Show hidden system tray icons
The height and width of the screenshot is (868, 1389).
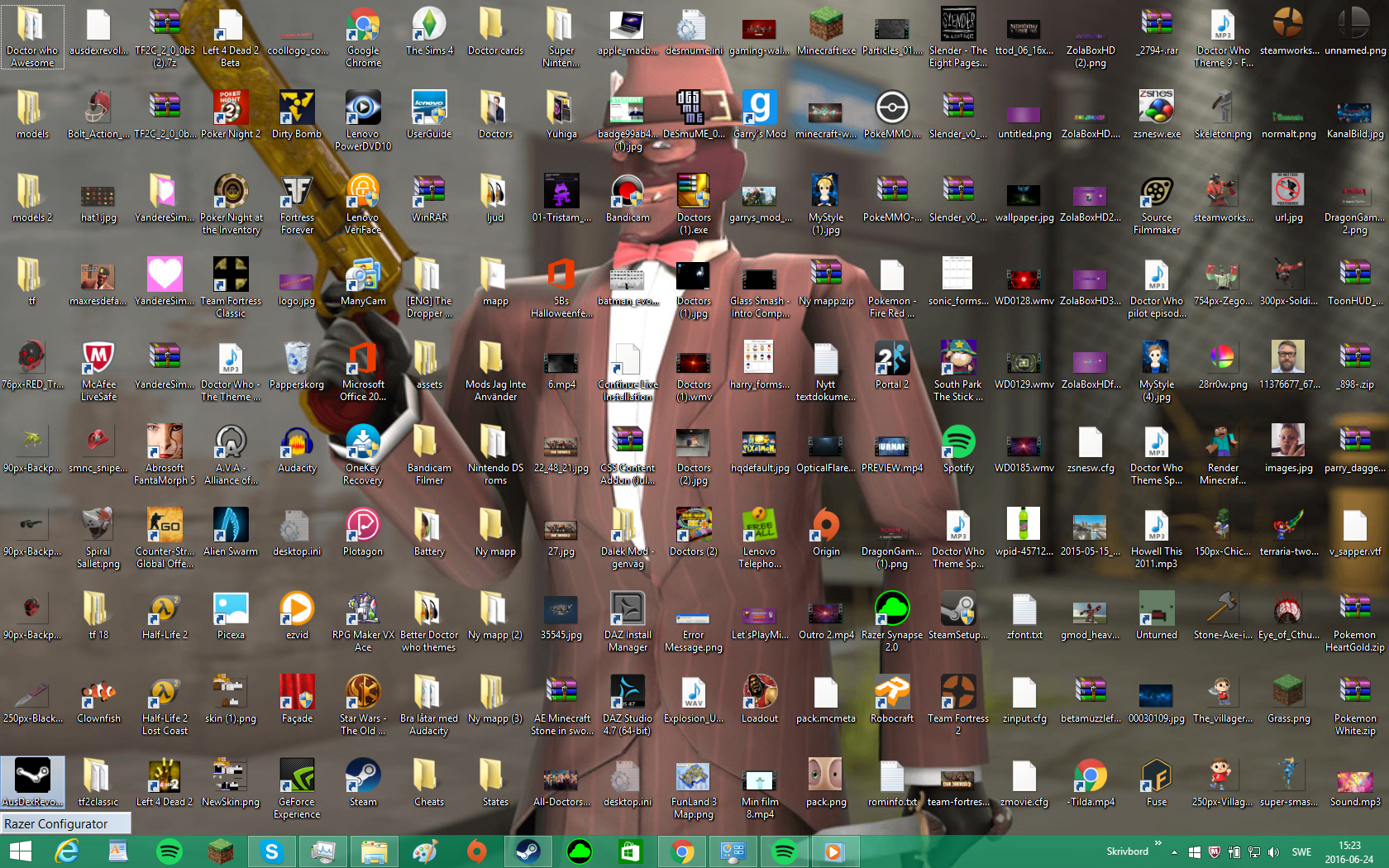[1174, 852]
